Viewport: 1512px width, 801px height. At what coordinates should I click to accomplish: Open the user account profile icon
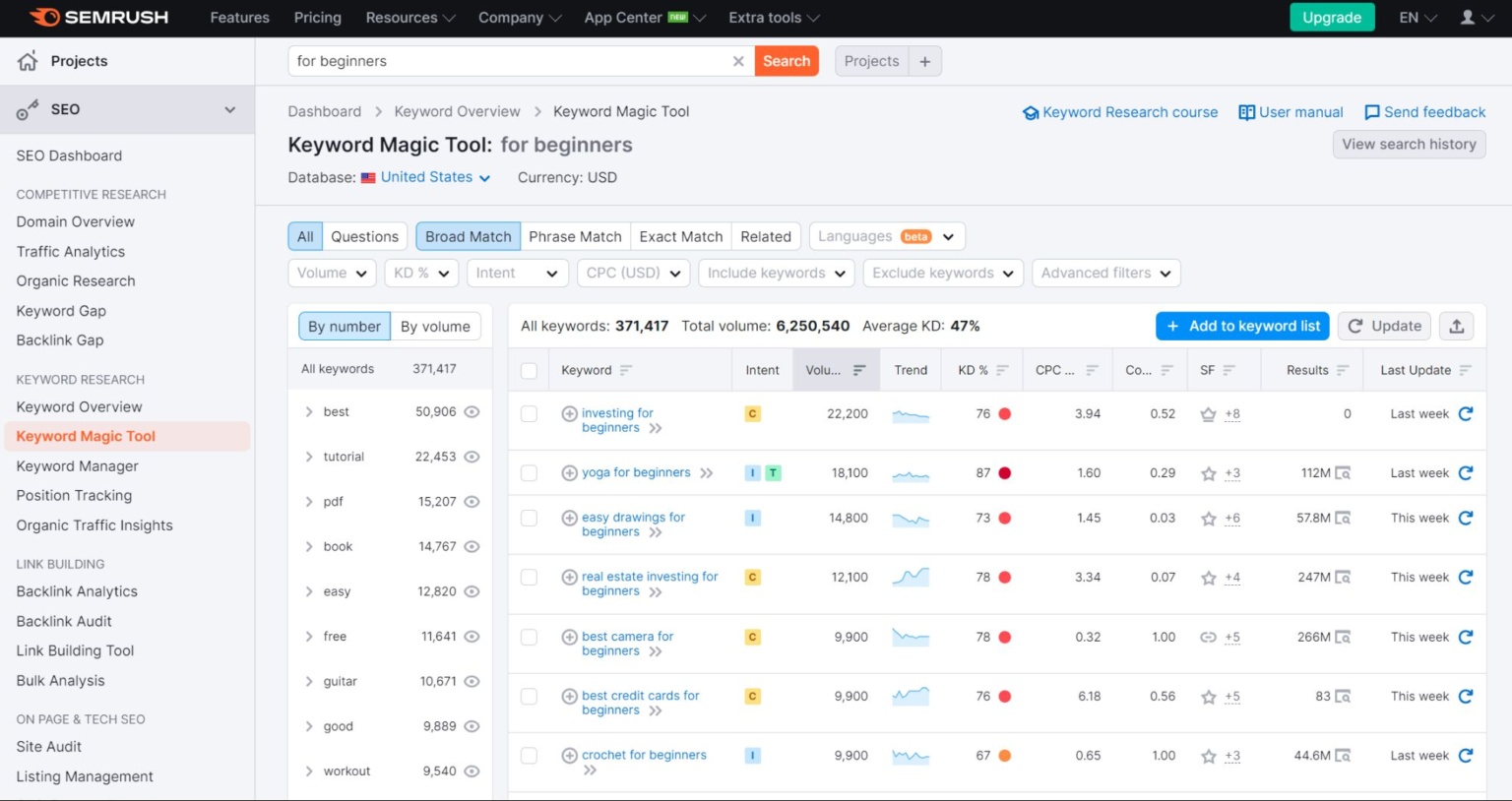pos(1468,18)
